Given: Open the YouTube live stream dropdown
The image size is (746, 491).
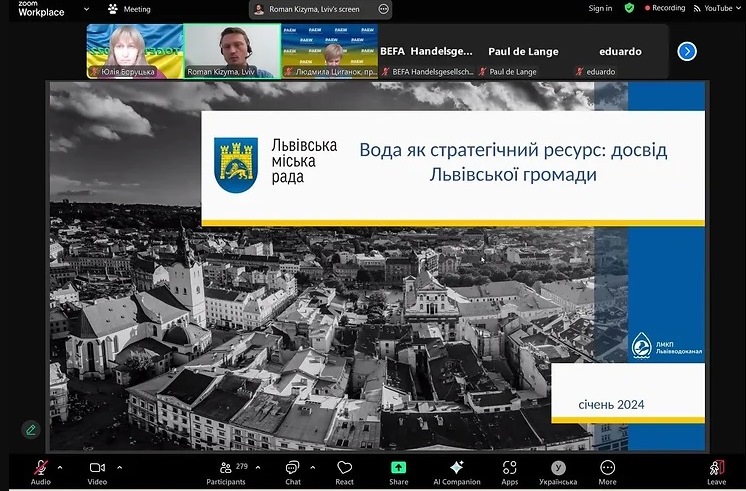Looking at the screenshot, I should 717,8.
